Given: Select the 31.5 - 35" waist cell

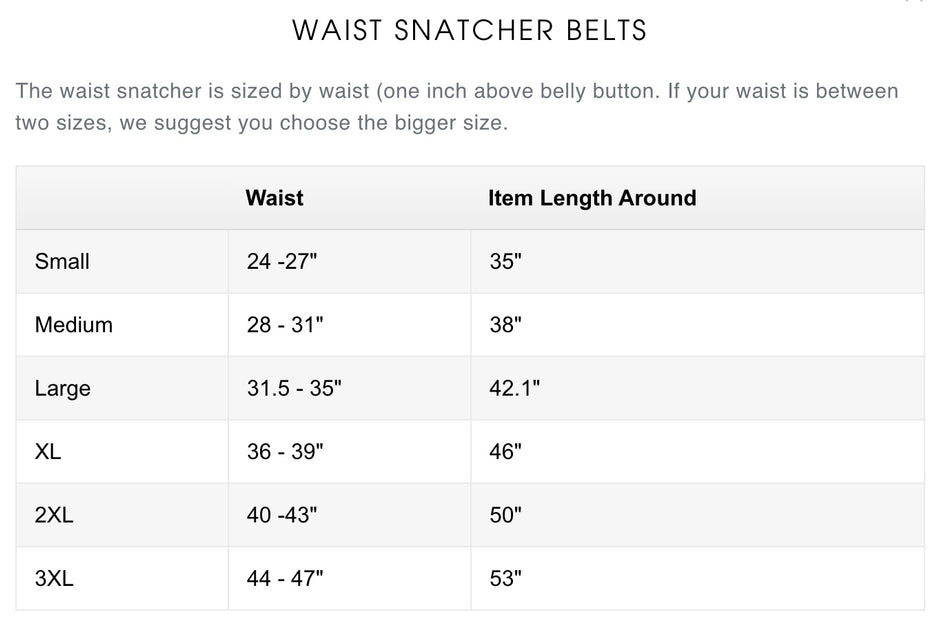Looking at the screenshot, I should (294, 388).
